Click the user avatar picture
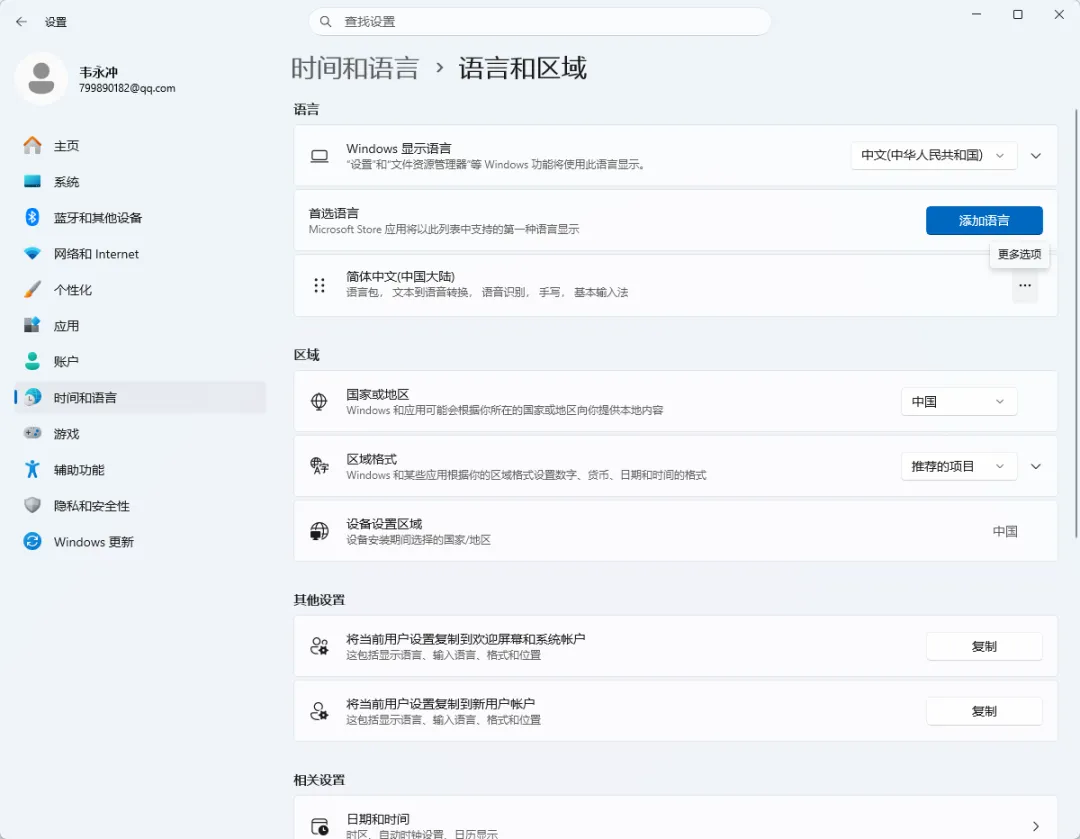Screen dimensions: 1080x839 [41, 79]
